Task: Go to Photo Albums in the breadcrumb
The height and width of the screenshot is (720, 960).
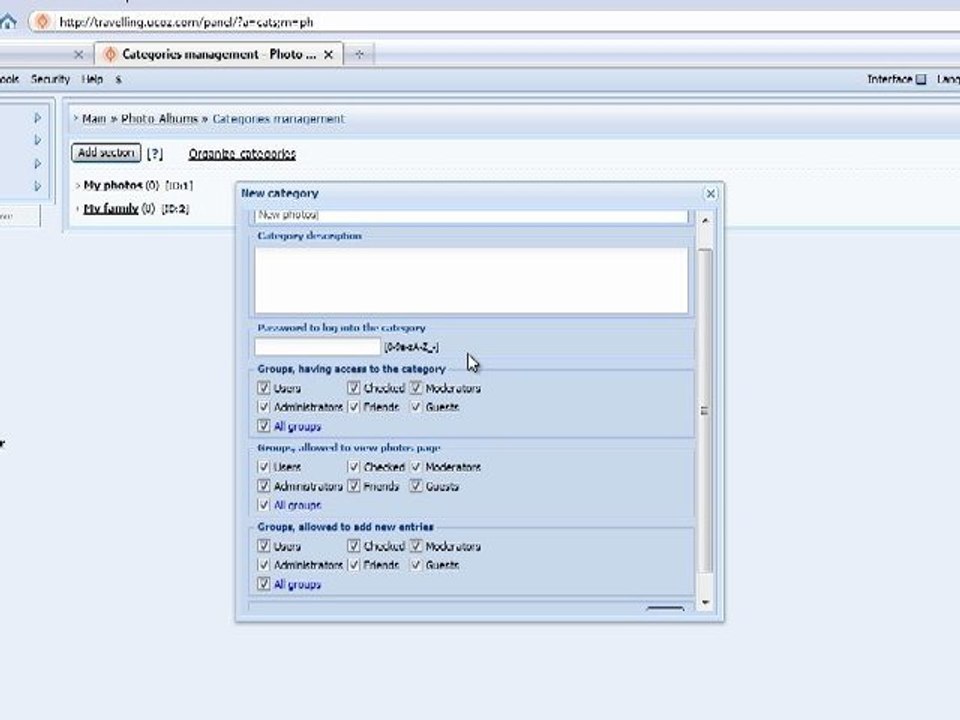Action: point(159,119)
